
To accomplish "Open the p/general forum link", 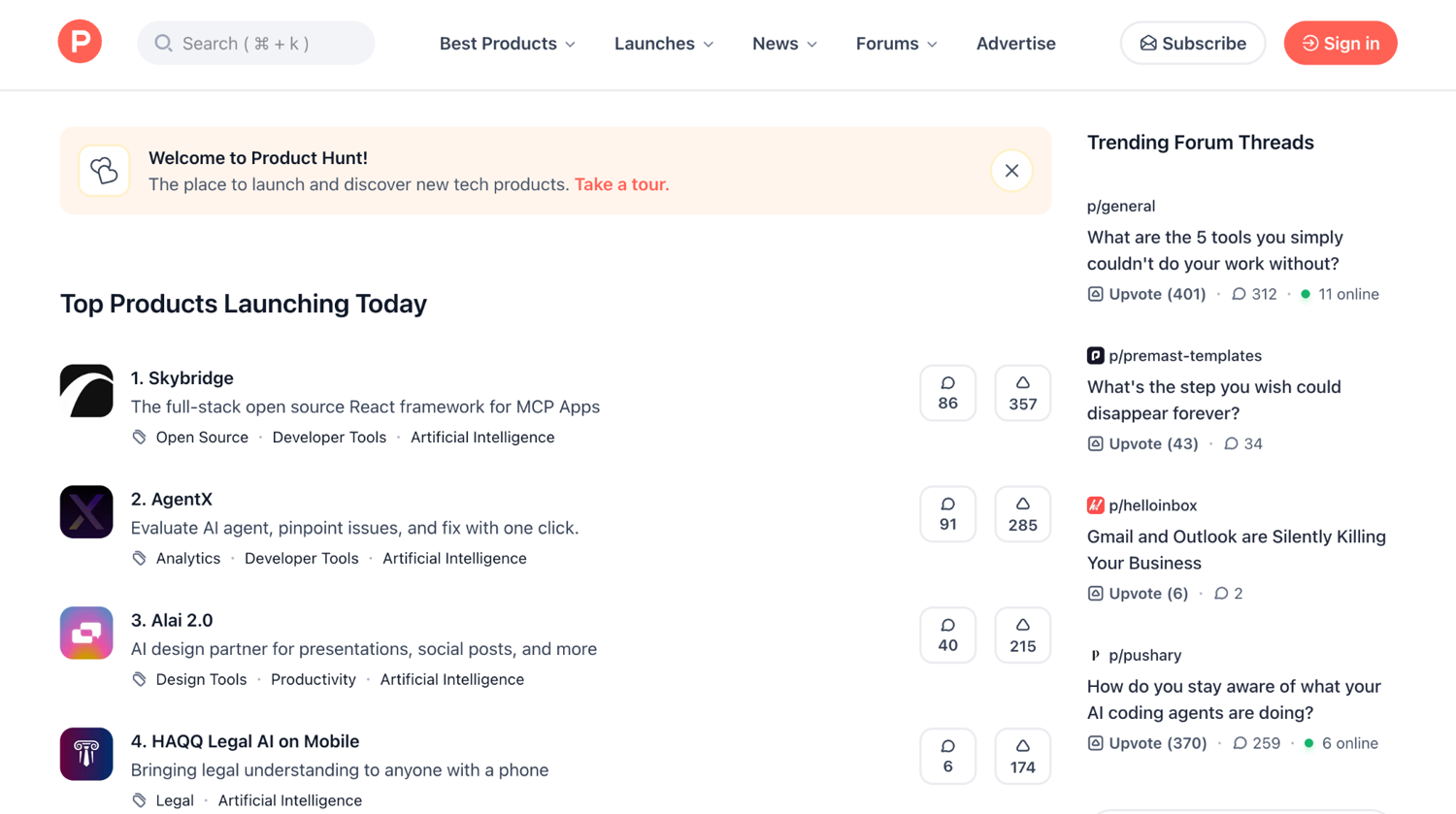I will tap(1121, 206).
